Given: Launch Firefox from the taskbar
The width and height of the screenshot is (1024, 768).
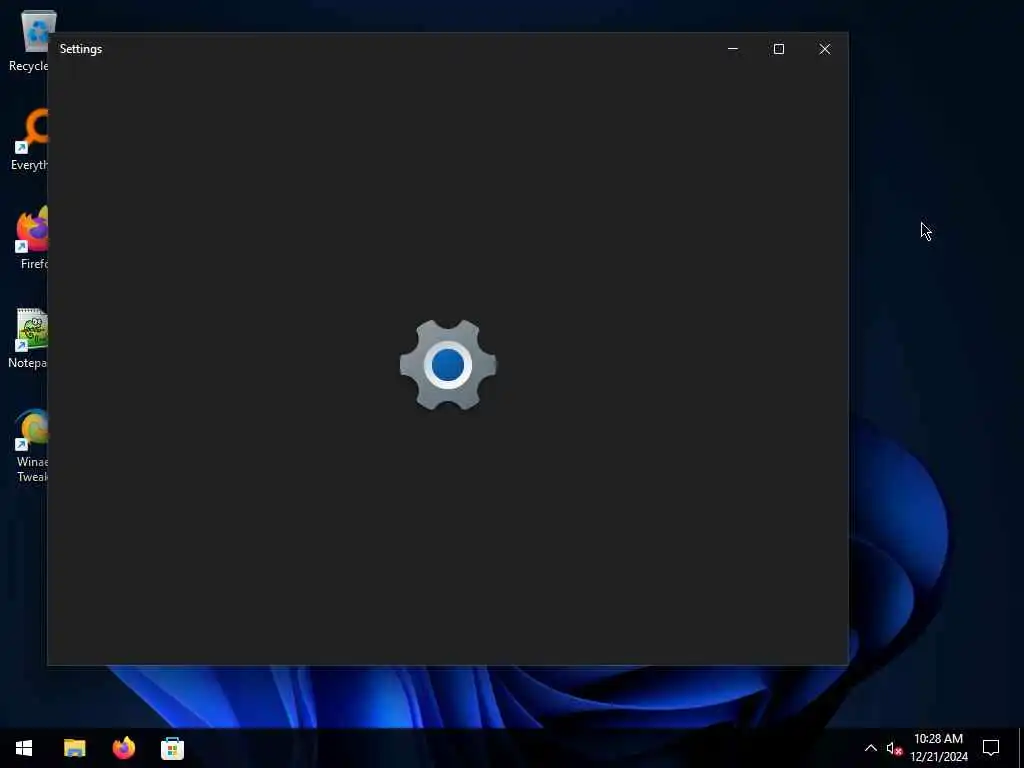Looking at the screenshot, I should [x=123, y=748].
